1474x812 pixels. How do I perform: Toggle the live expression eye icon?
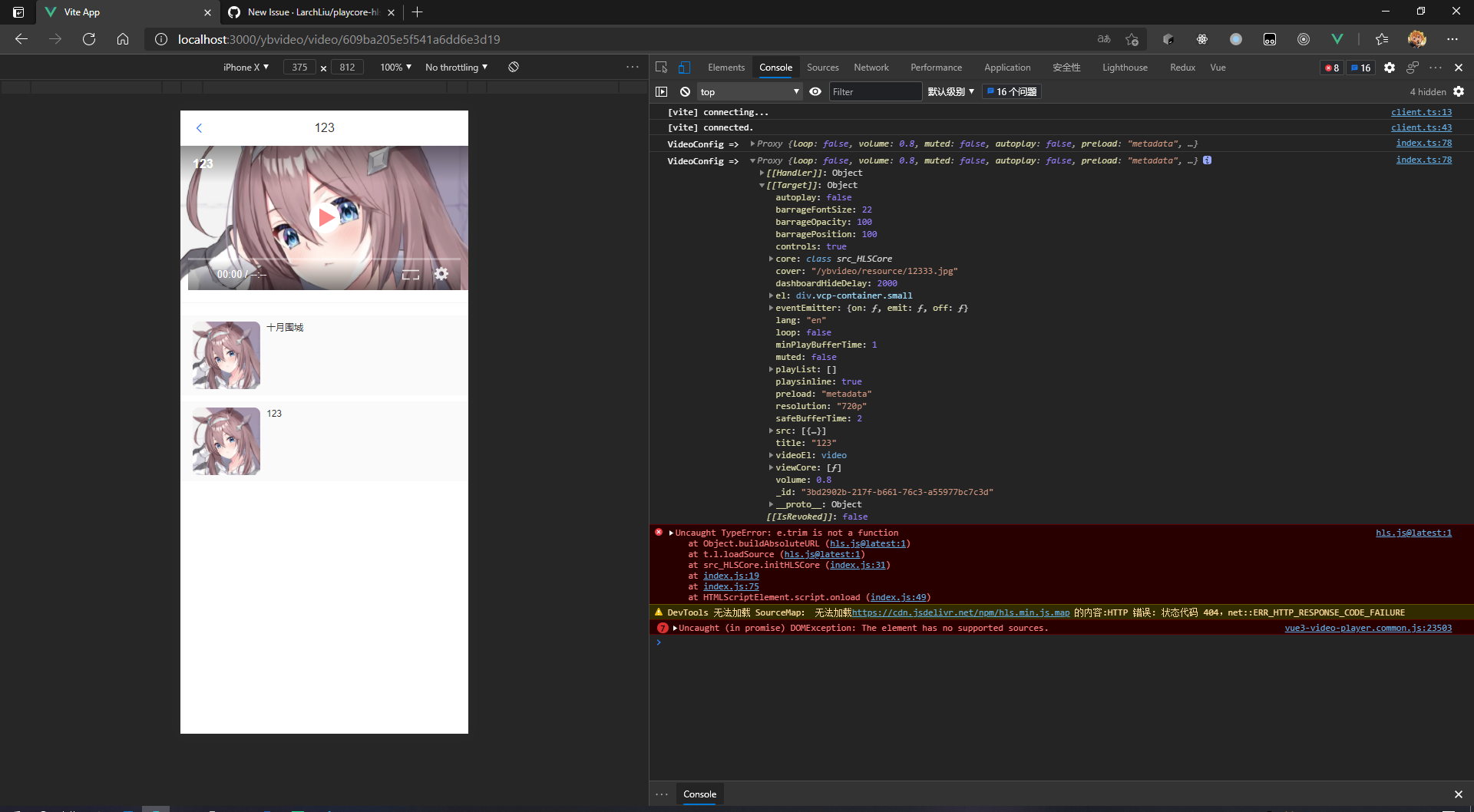click(x=815, y=91)
